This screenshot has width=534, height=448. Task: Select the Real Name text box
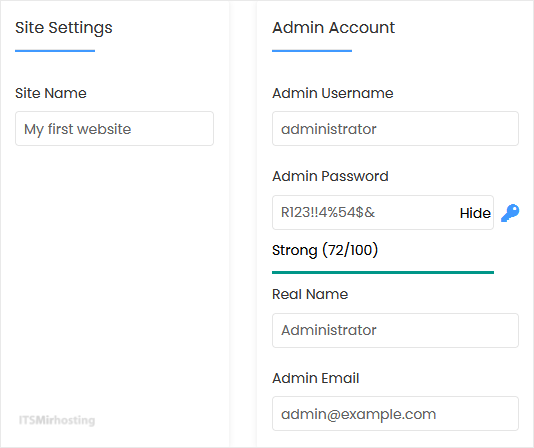pyautogui.click(x=395, y=330)
